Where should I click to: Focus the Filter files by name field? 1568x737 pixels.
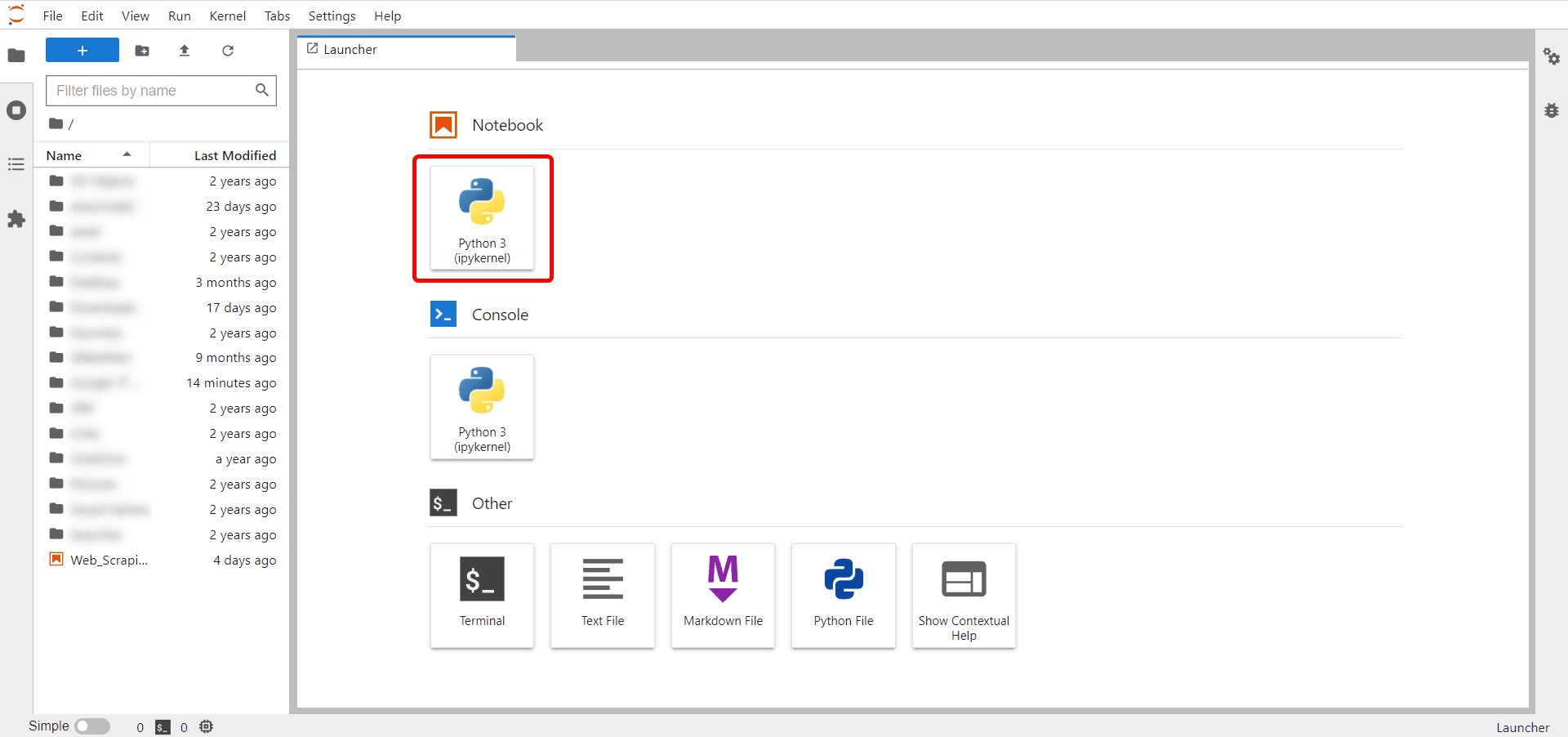161,91
